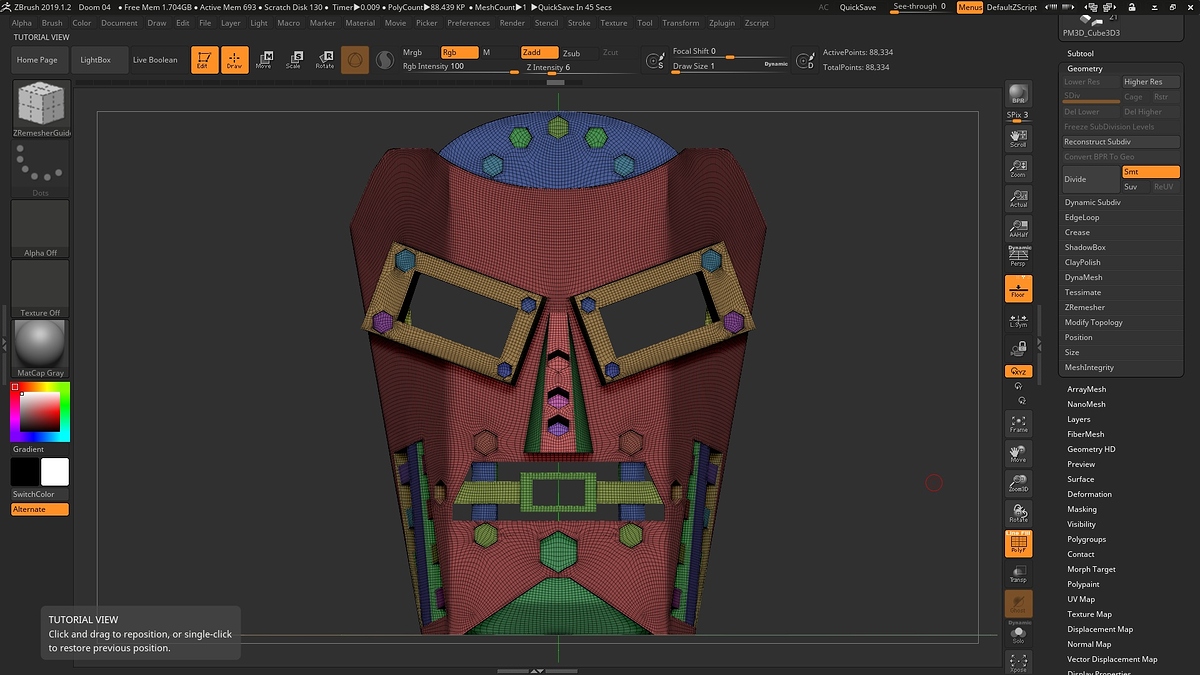
Task: Adjust the Z Intensity slider
Action: click(x=578, y=68)
